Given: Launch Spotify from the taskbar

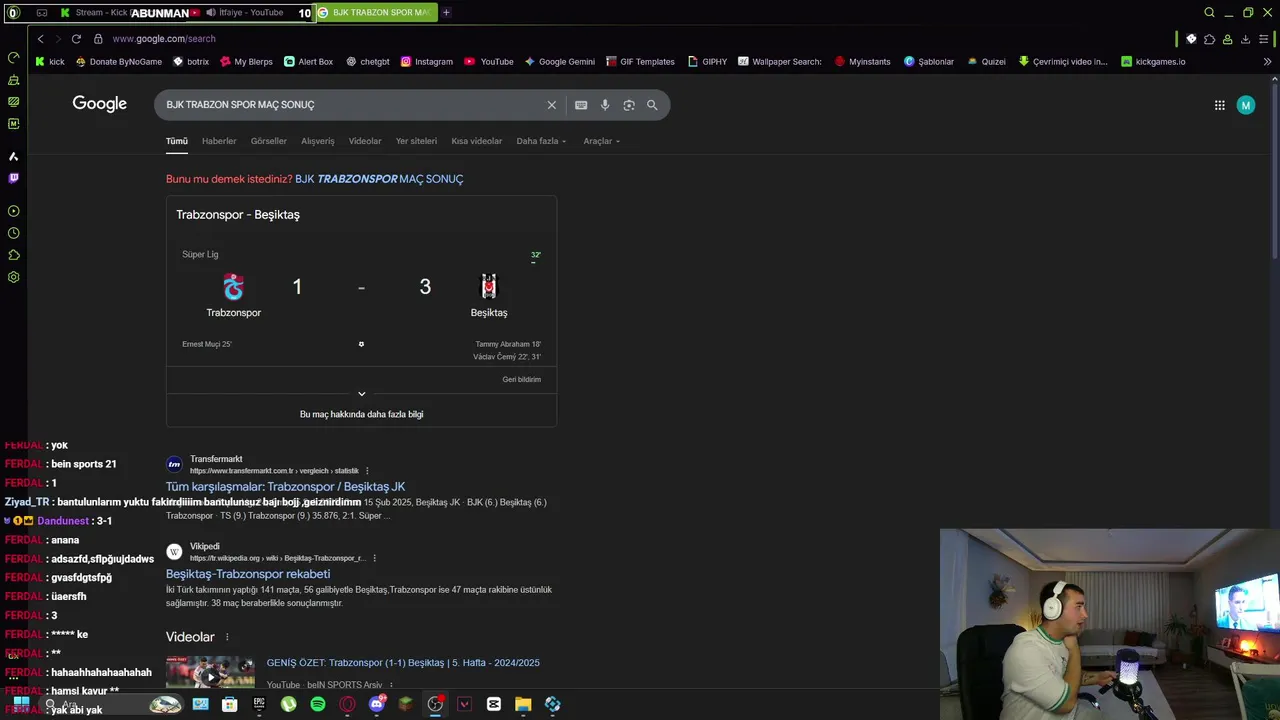Looking at the screenshot, I should [318, 704].
